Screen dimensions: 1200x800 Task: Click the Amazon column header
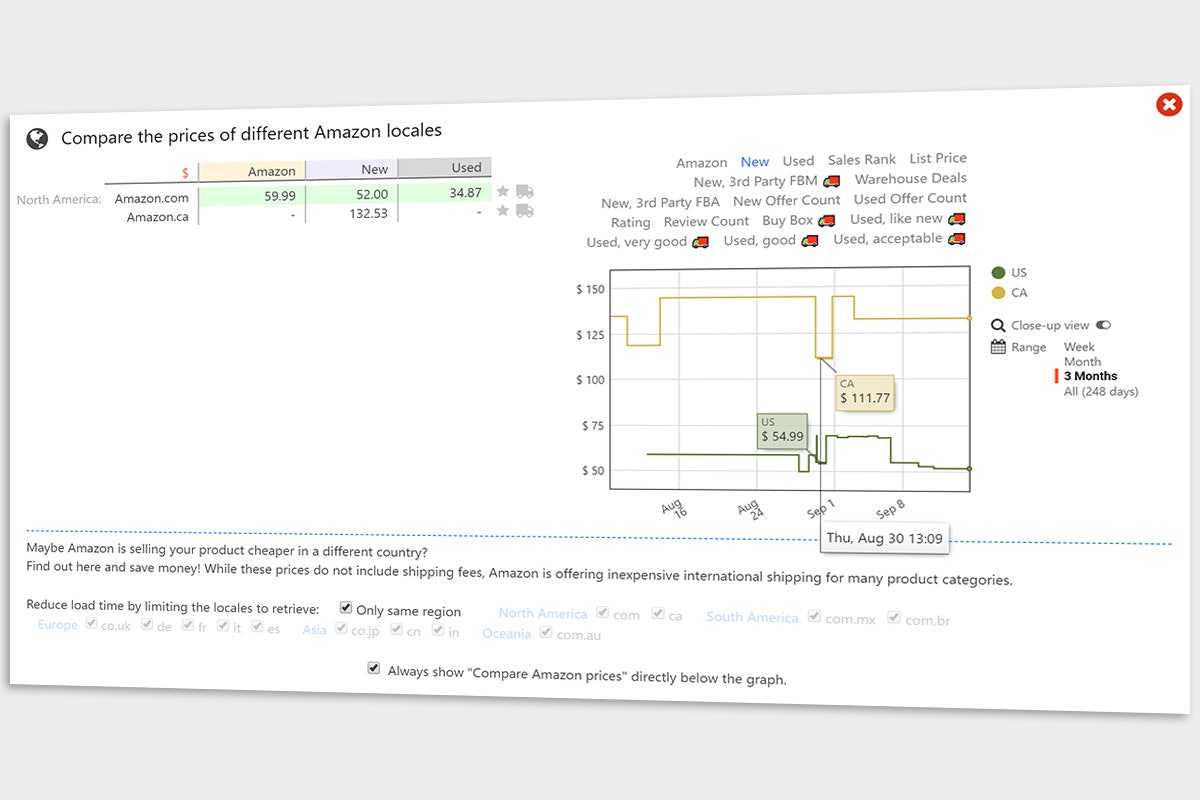tap(252, 172)
